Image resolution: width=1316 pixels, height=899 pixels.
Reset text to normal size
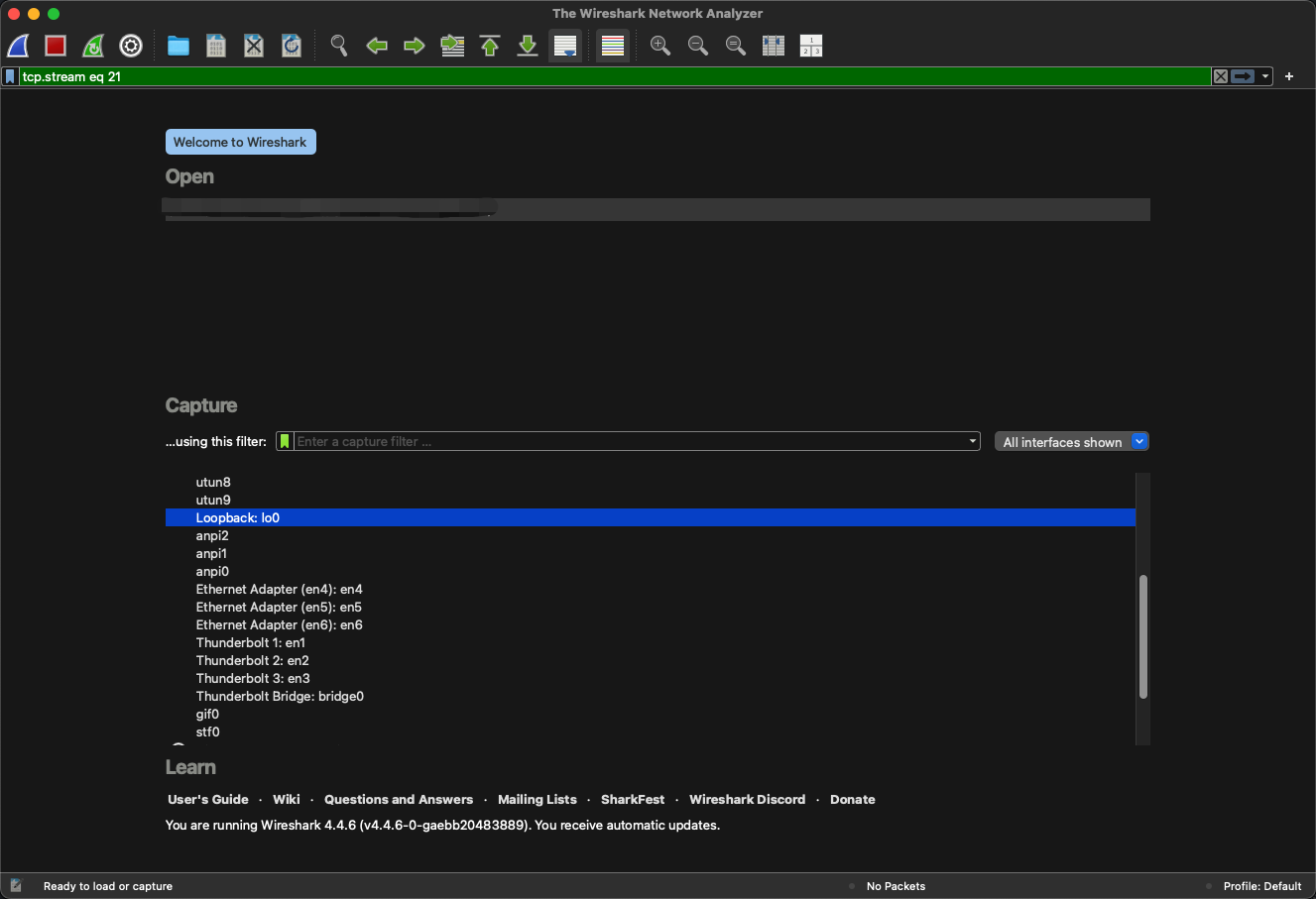coord(736,46)
